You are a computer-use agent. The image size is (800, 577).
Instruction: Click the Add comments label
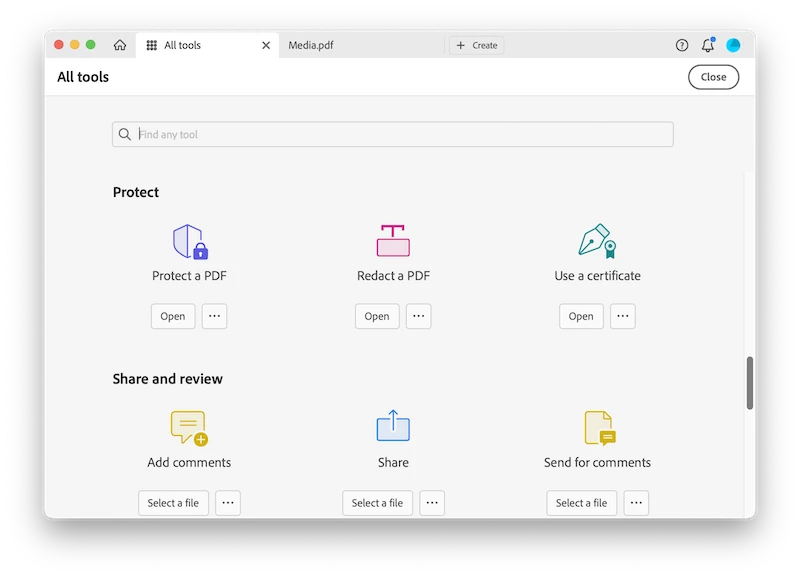[189, 463]
